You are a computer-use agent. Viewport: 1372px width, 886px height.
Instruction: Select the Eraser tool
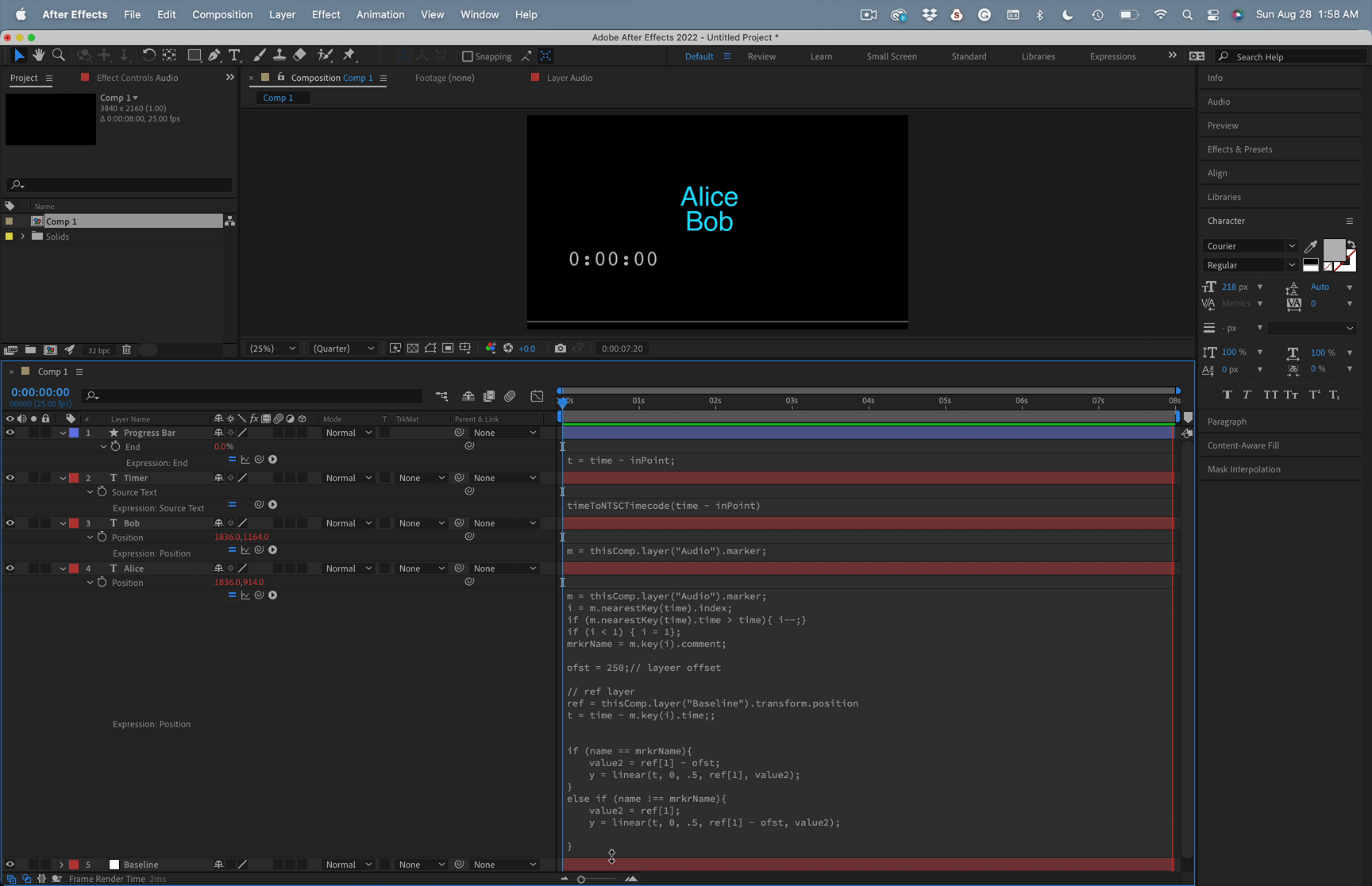click(299, 55)
